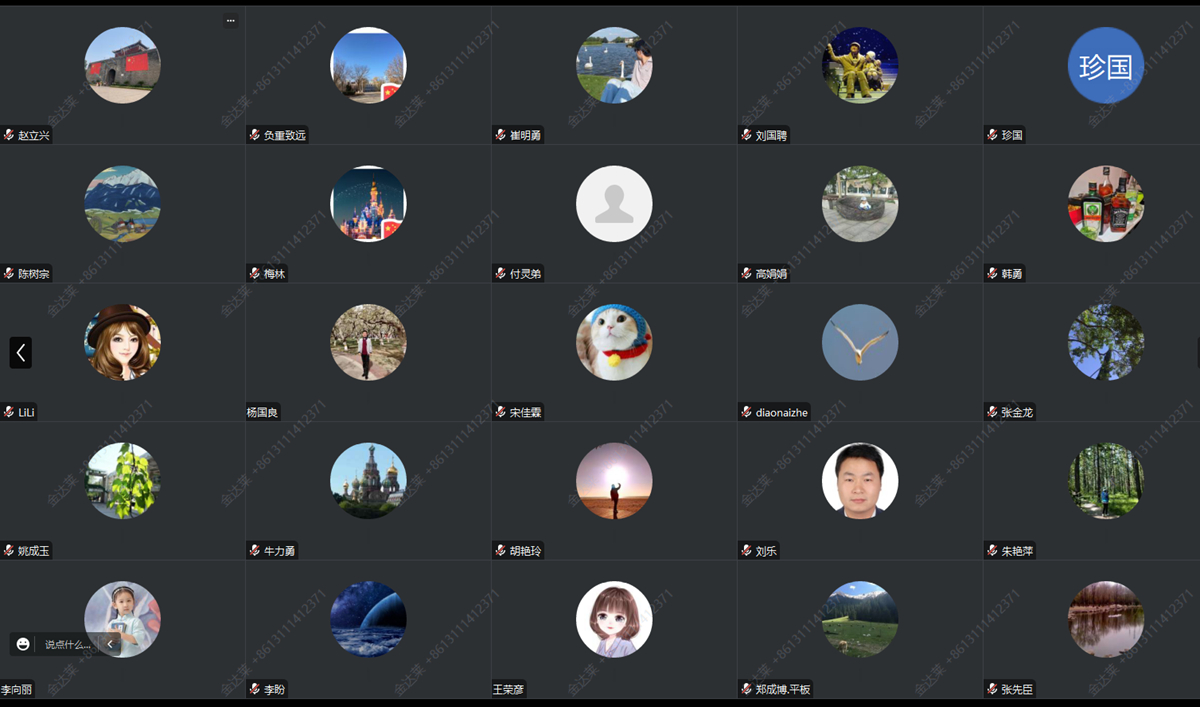
Task: Click the muted microphone icon next to 张先臣
Action: pos(992,689)
